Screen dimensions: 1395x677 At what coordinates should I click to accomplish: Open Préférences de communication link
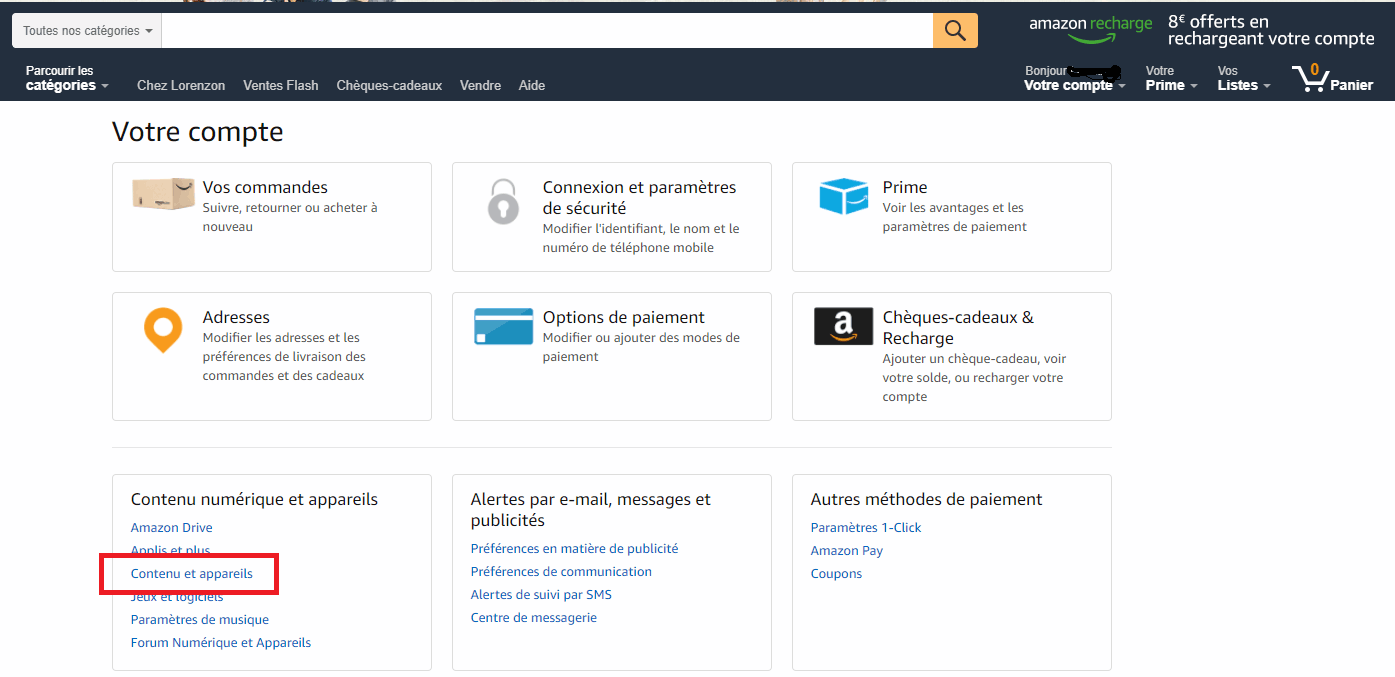pyautogui.click(x=561, y=571)
